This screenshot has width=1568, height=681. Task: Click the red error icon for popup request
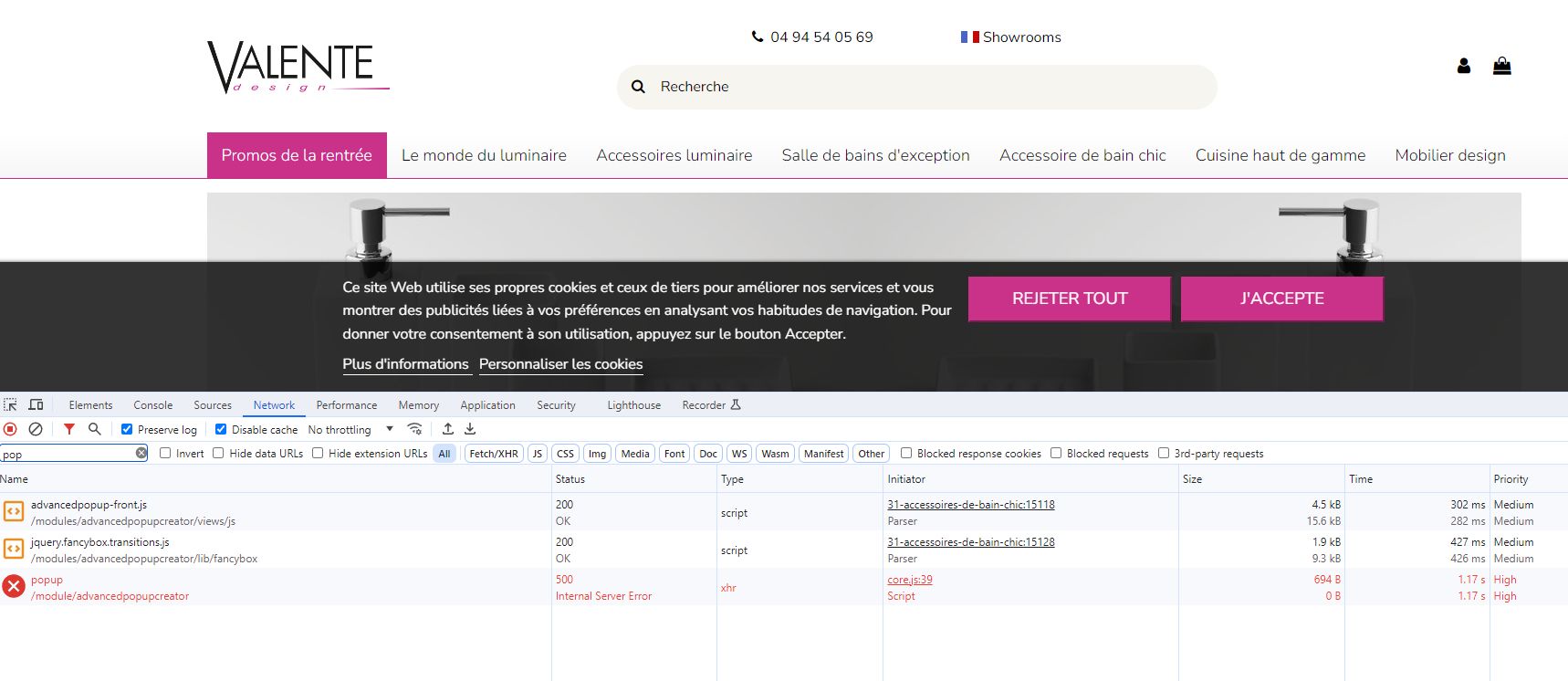(14, 586)
